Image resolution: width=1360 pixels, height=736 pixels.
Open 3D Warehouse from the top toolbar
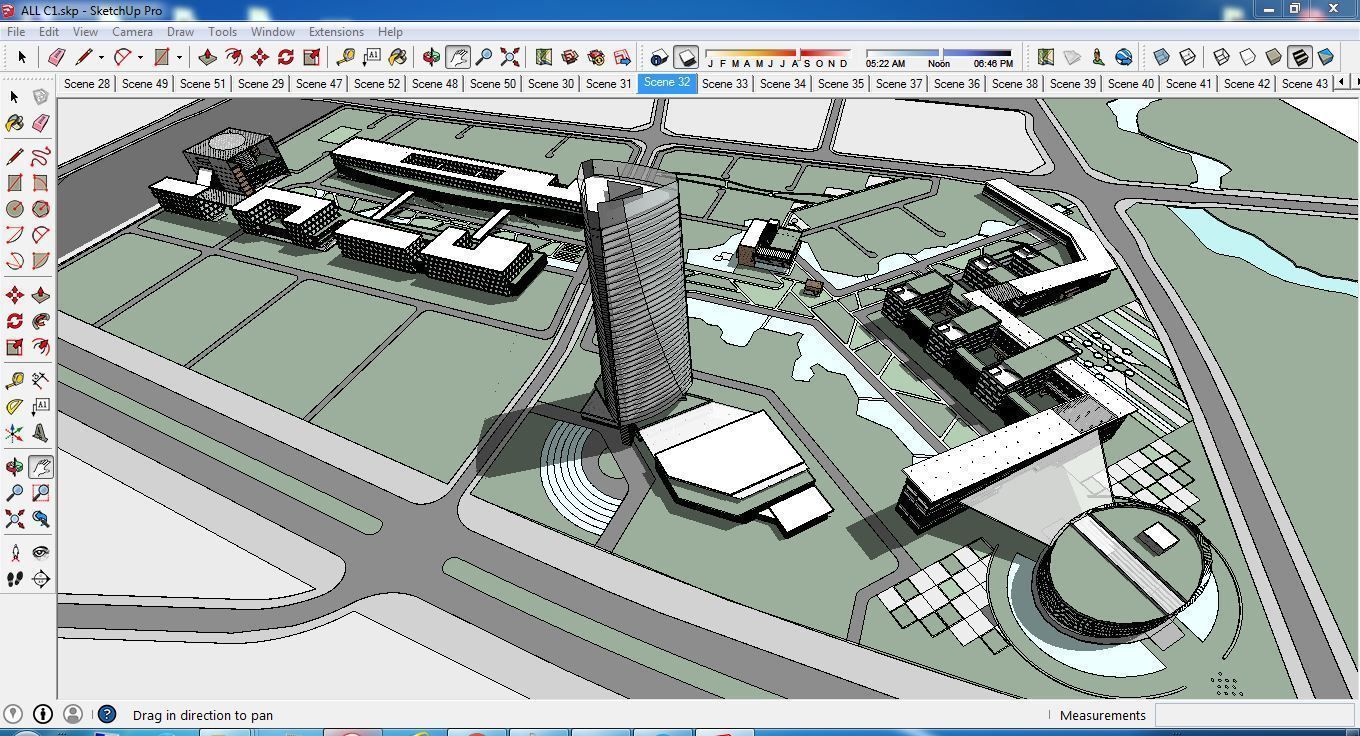click(570, 57)
